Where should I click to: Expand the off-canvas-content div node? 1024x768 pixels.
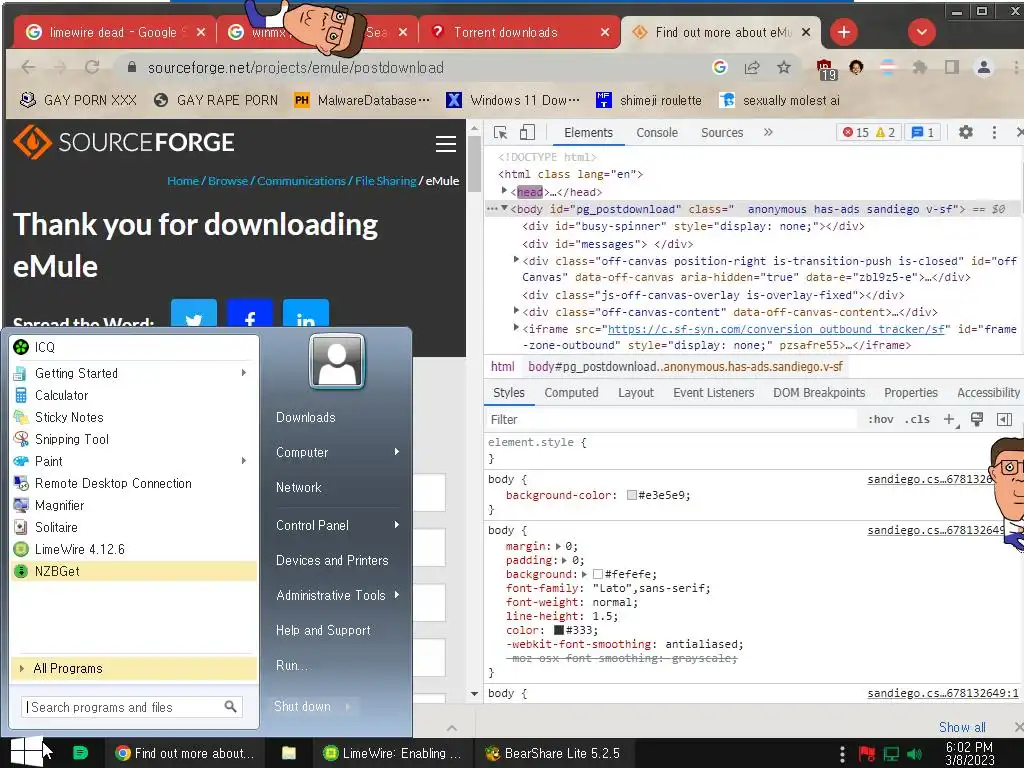(516, 311)
